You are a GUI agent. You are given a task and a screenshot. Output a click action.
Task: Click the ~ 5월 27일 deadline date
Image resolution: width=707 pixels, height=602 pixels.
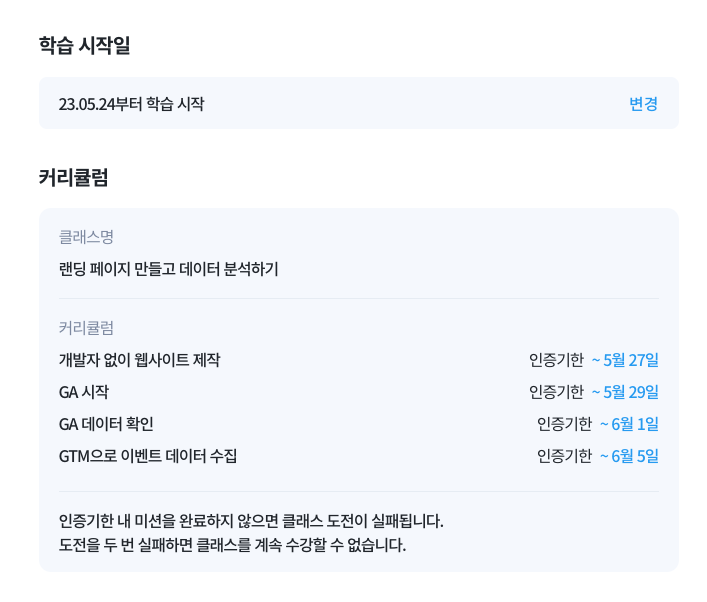625,360
